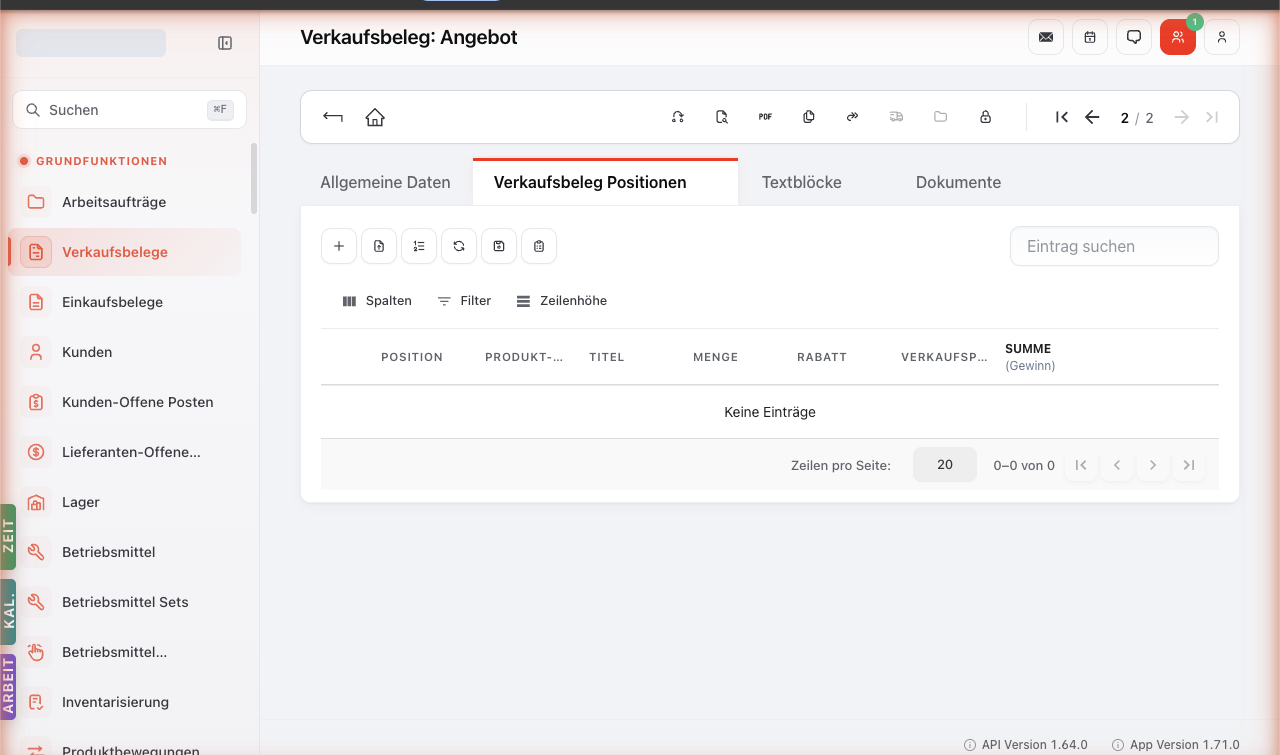
Task: Save positions with the disk icon
Action: tap(499, 246)
